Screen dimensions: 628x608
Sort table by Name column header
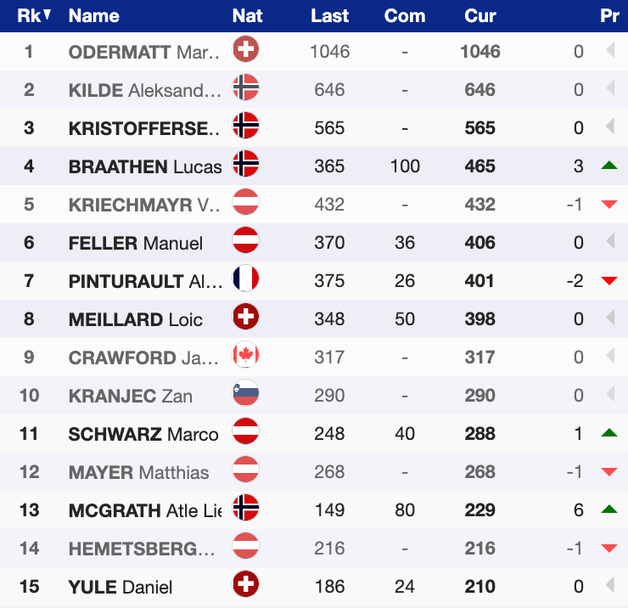pyautogui.click(x=94, y=15)
